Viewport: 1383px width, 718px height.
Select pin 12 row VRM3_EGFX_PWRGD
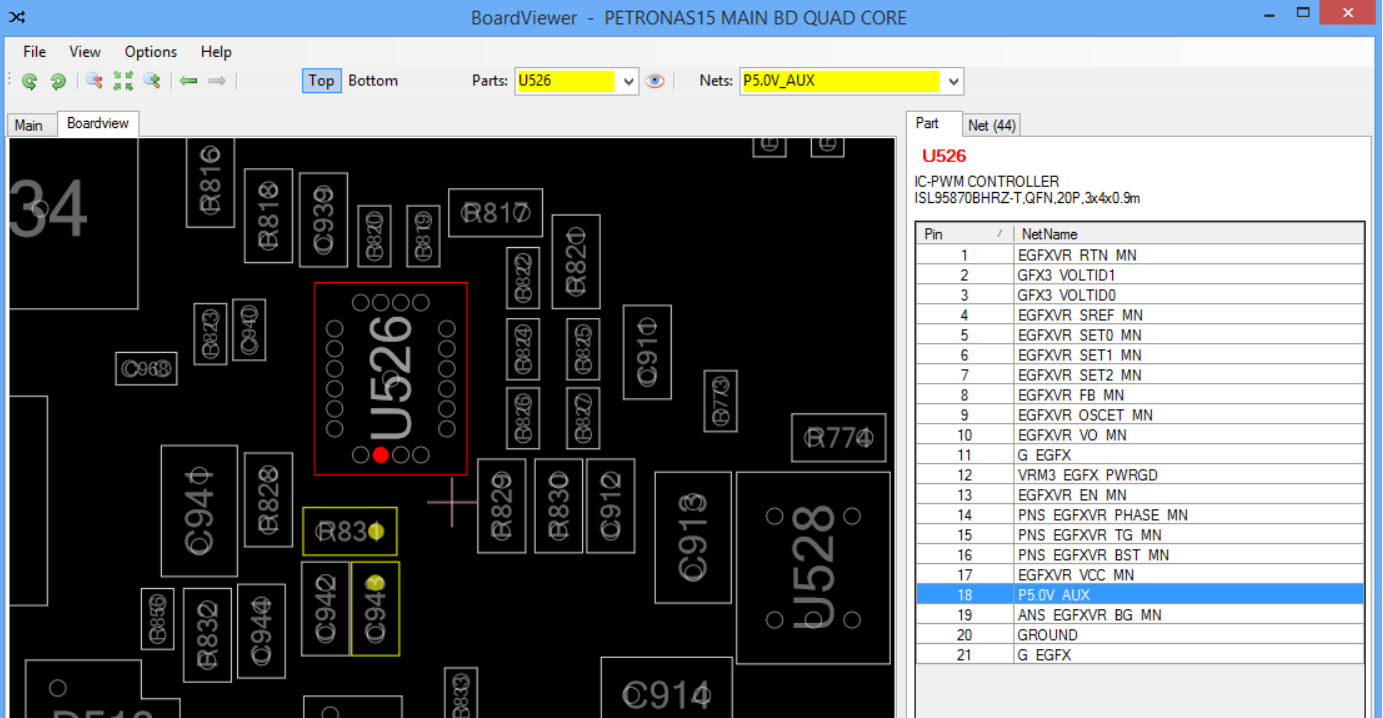[1140, 475]
